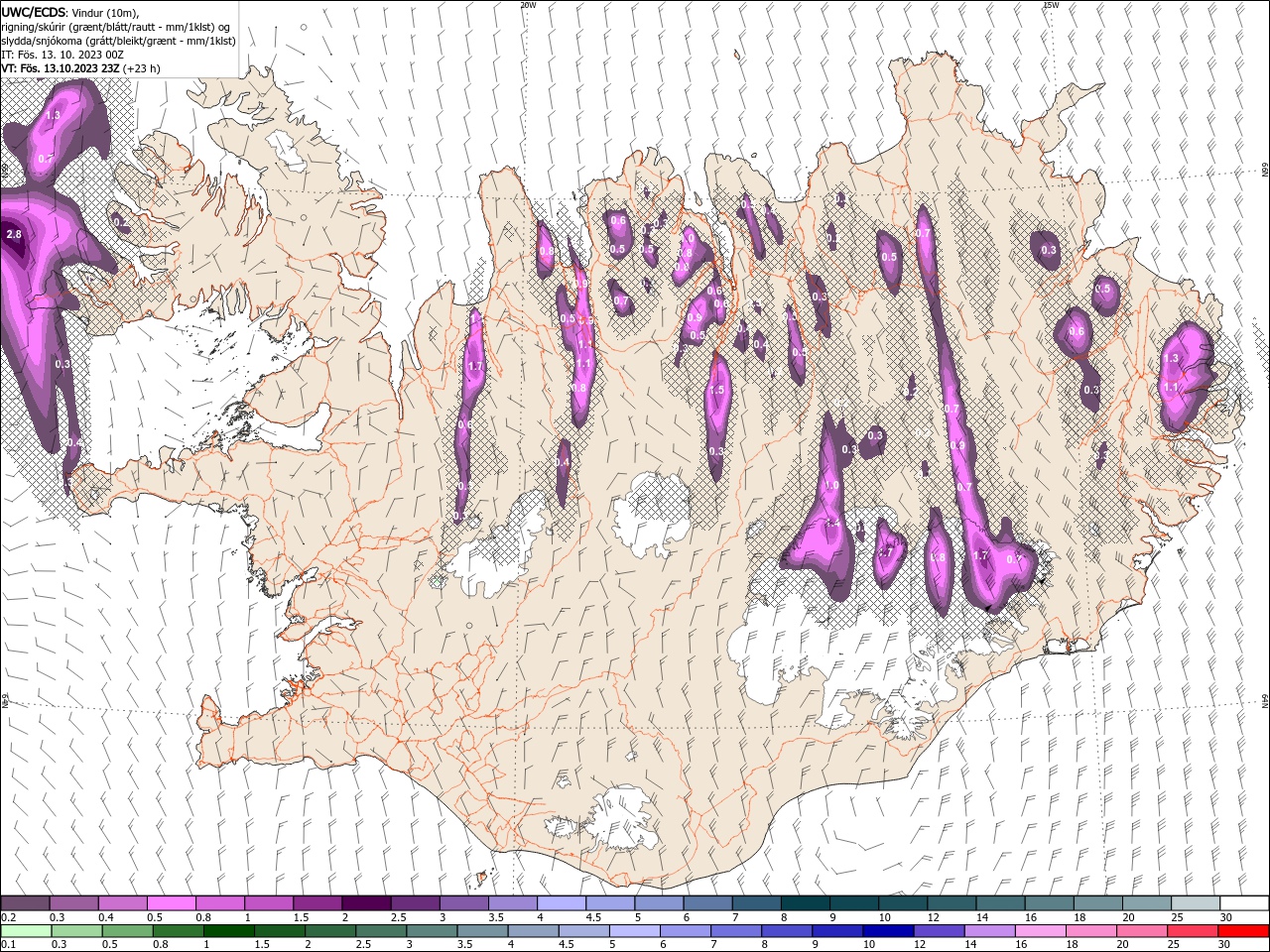This screenshot has height=952, width=1270.
Task: Click the upper legend swatch between 6 and 7
Action: coord(707,903)
